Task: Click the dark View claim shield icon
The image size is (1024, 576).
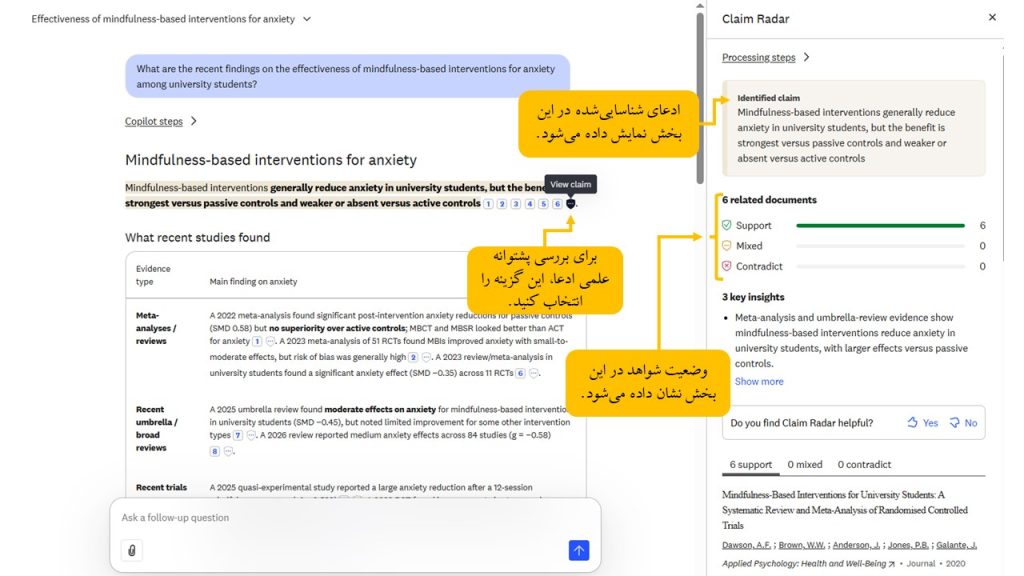Action: tap(570, 204)
